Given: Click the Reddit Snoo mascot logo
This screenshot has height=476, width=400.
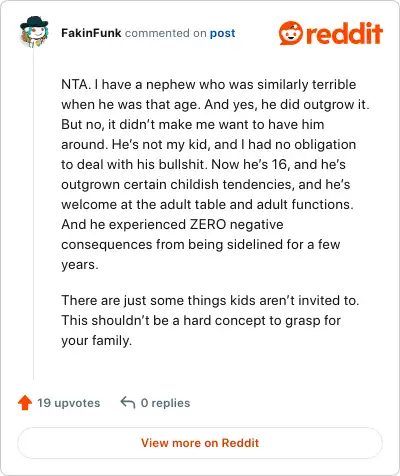Looking at the screenshot, I should [x=291, y=33].
